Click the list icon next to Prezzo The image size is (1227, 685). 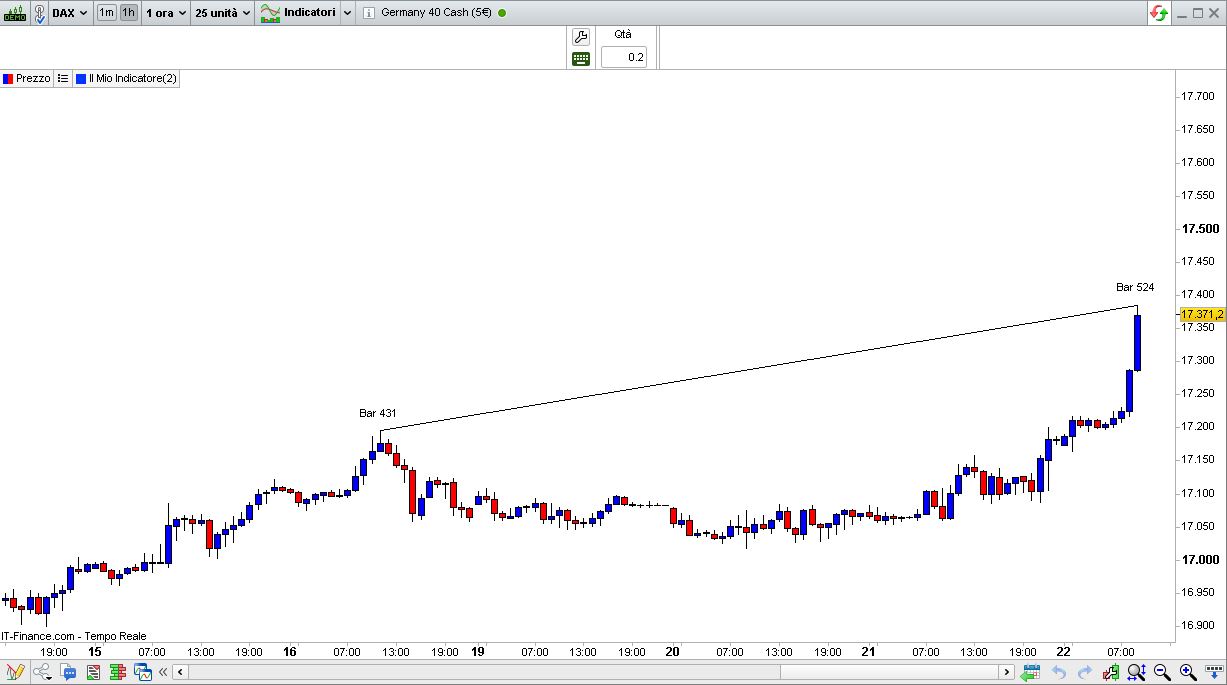coord(62,78)
